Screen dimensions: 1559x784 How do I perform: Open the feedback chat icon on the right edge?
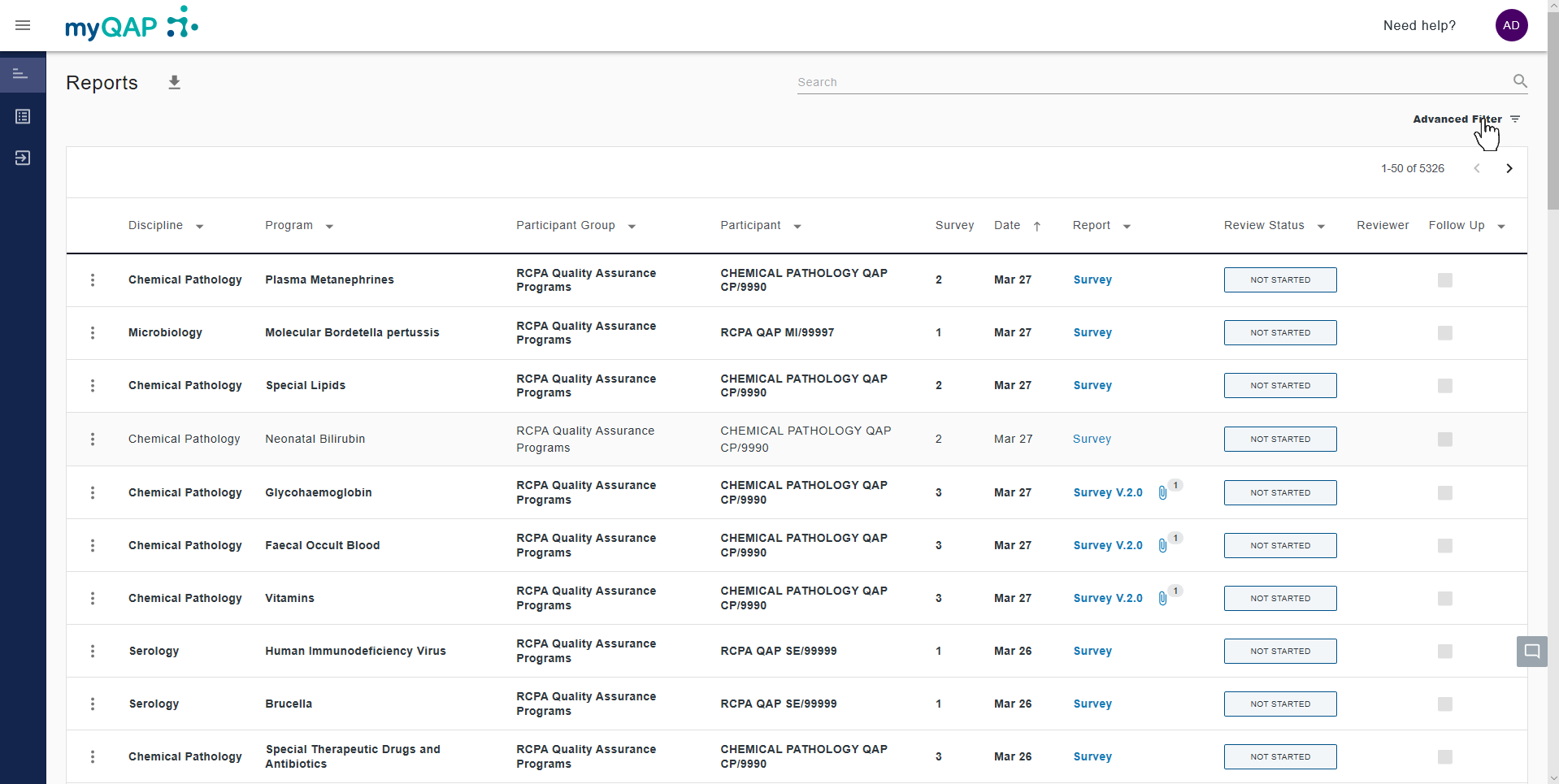(1531, 651)
